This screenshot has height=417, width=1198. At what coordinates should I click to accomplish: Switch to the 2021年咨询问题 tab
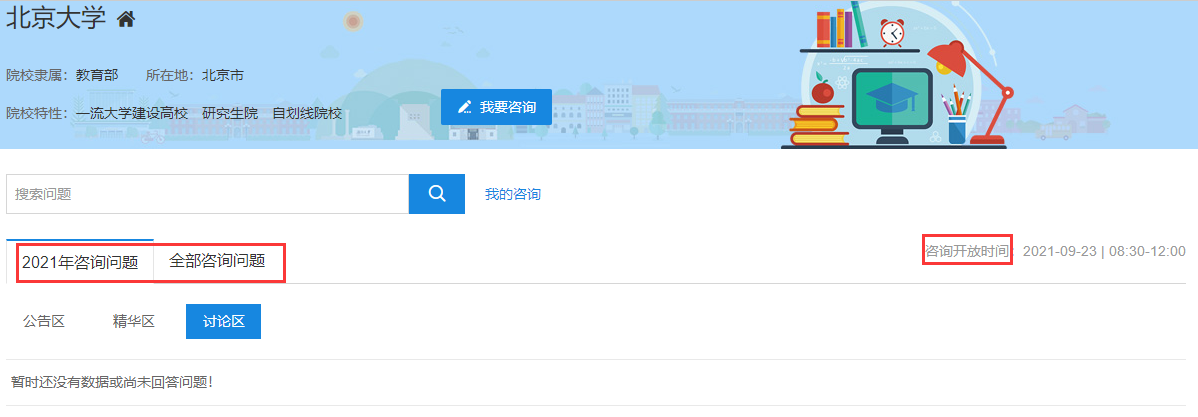pos(80,263)
